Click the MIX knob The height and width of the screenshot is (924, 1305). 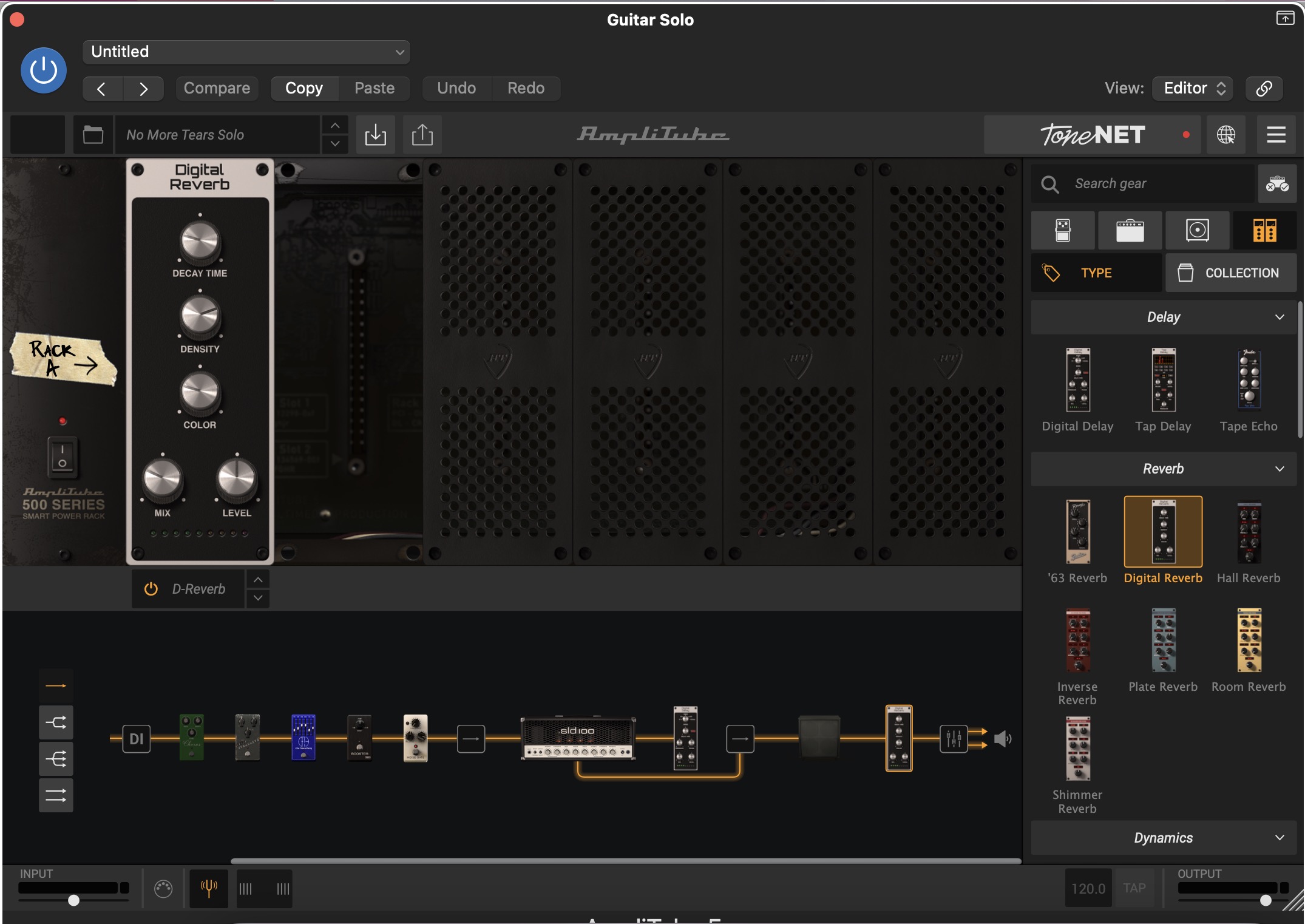point(162,481)
